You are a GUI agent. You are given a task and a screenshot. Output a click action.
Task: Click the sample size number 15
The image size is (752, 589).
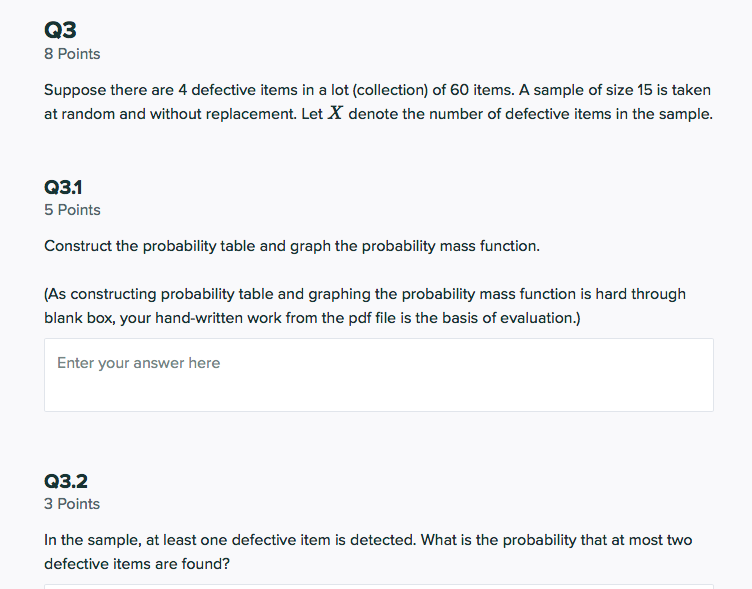point(645,90)
